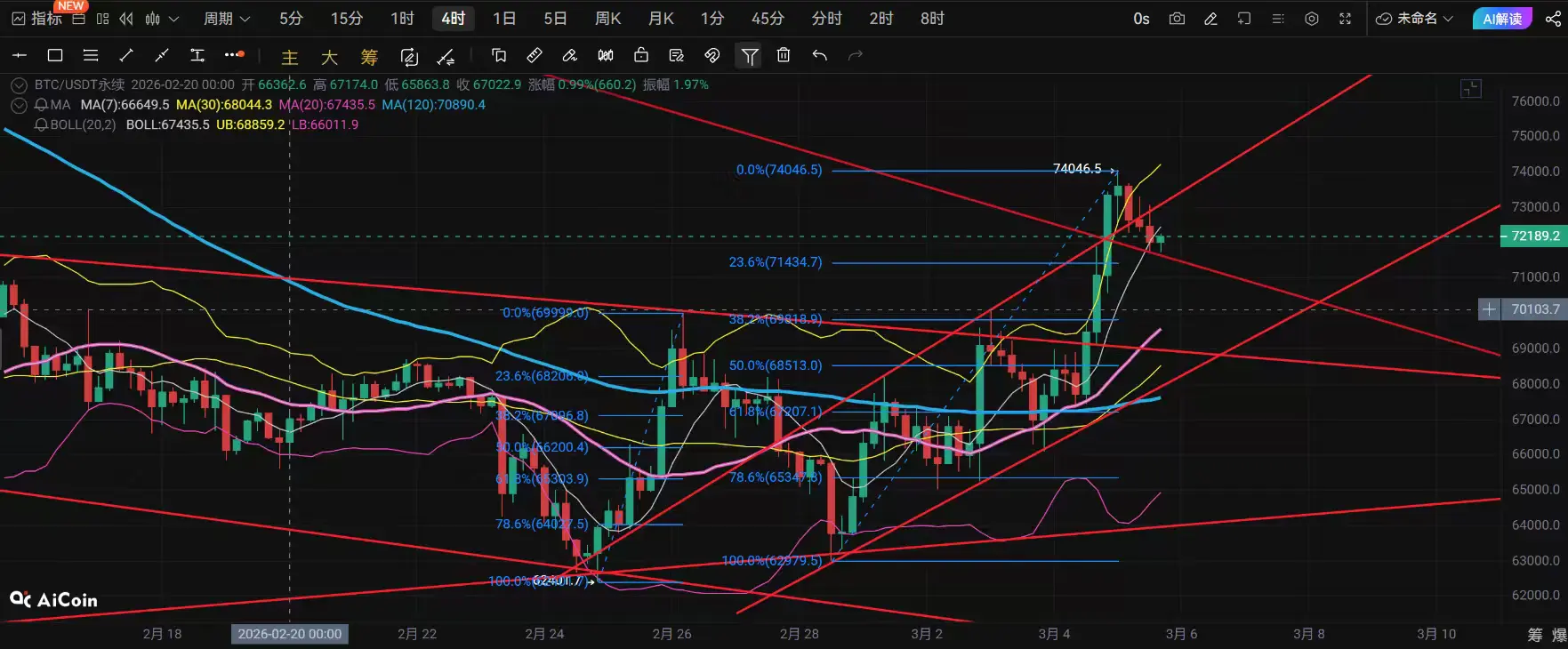The height and width of the screenshot is (649, 1568).
Task: Collapse the MA indicator row chevron
Action: (x=19, y=105)
